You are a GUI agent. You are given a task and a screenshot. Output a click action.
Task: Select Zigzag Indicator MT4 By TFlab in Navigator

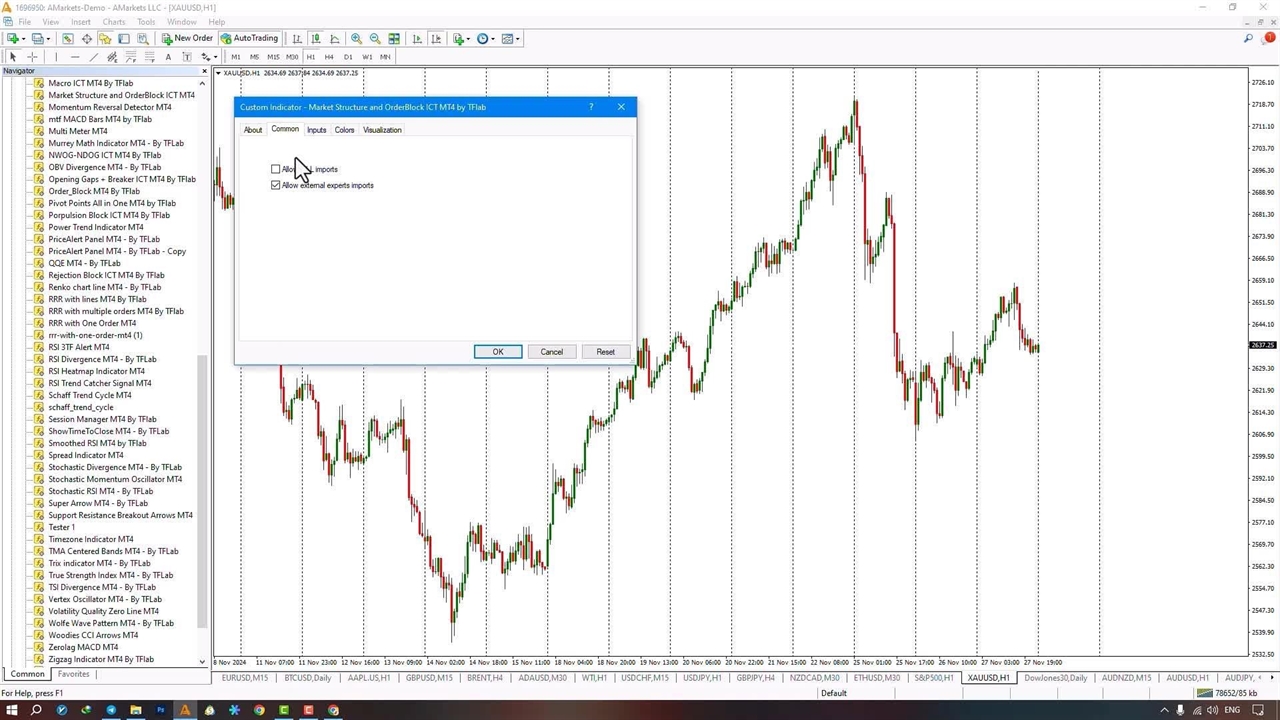[101, 659]
